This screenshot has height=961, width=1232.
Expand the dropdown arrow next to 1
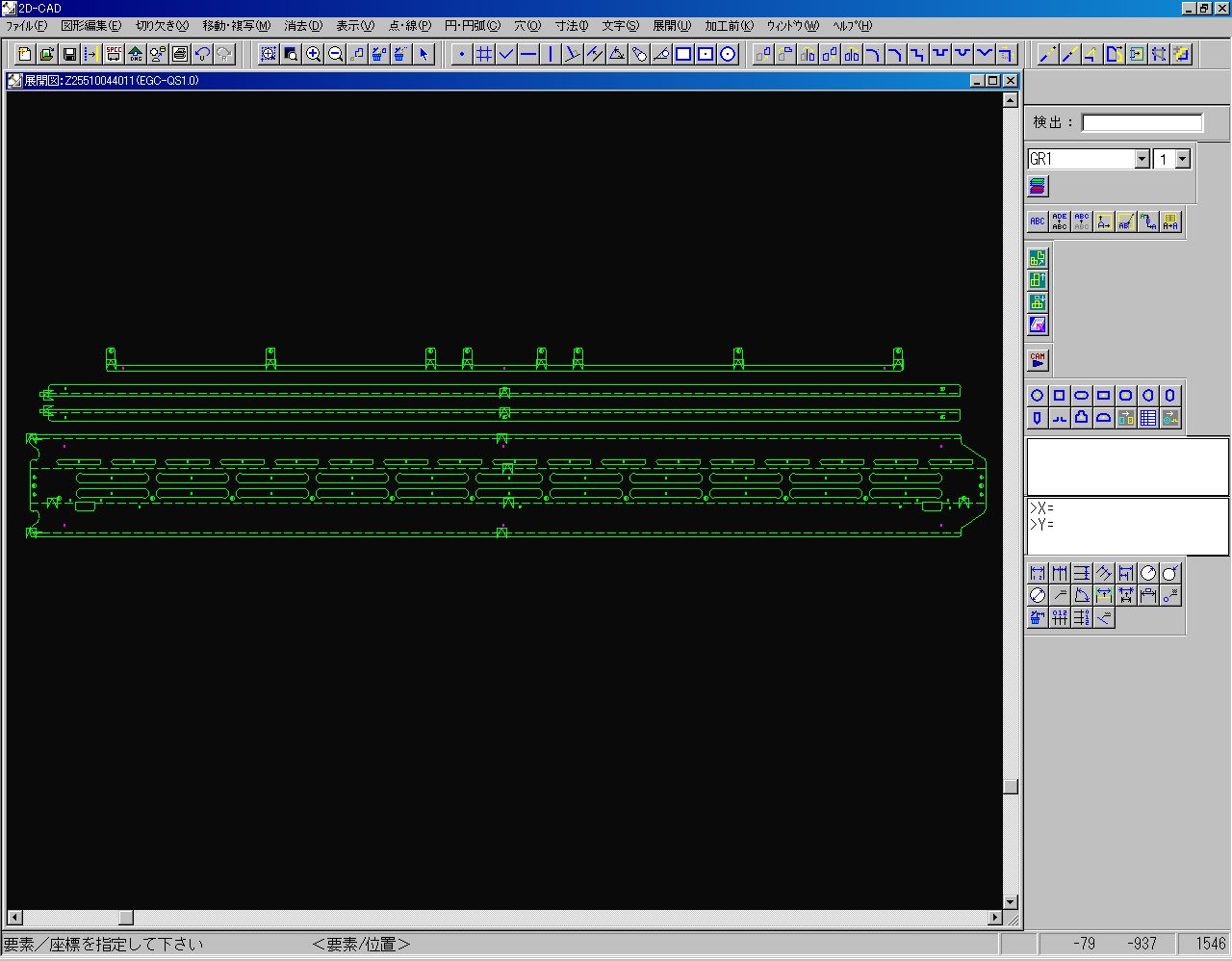tap(1183, 159)
